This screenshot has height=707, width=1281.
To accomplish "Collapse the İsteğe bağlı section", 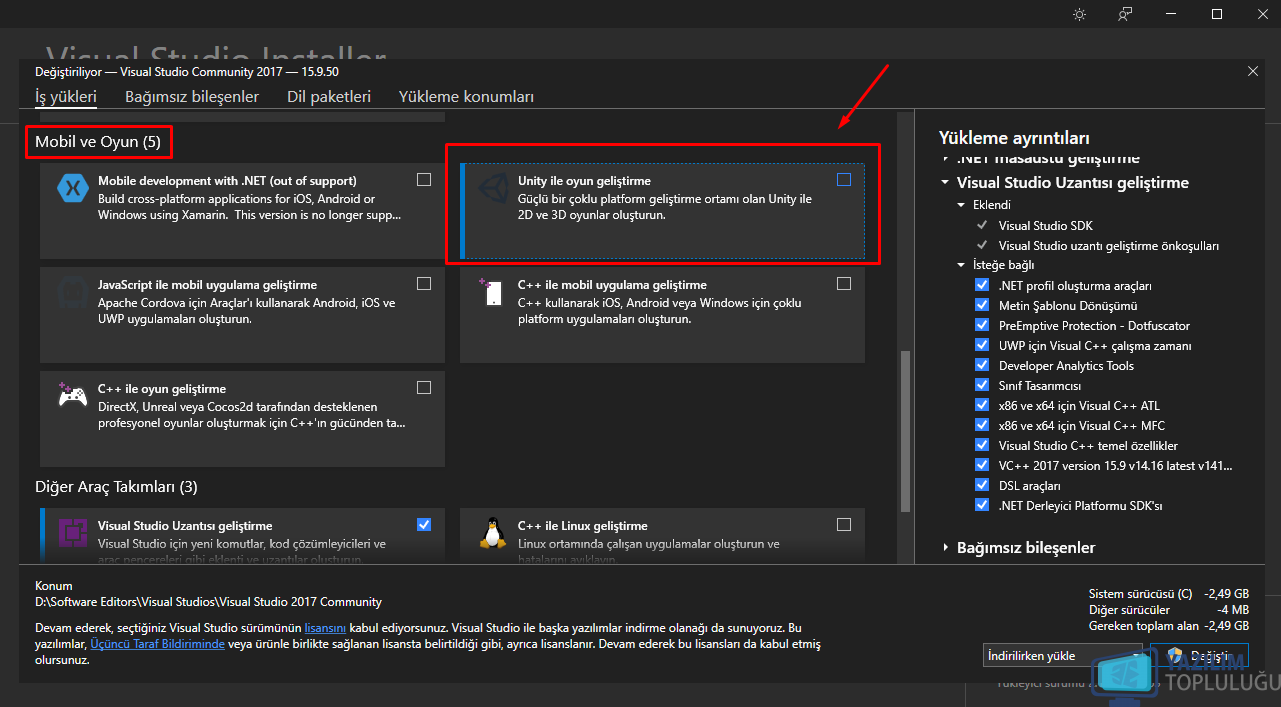I will point(961,265).
